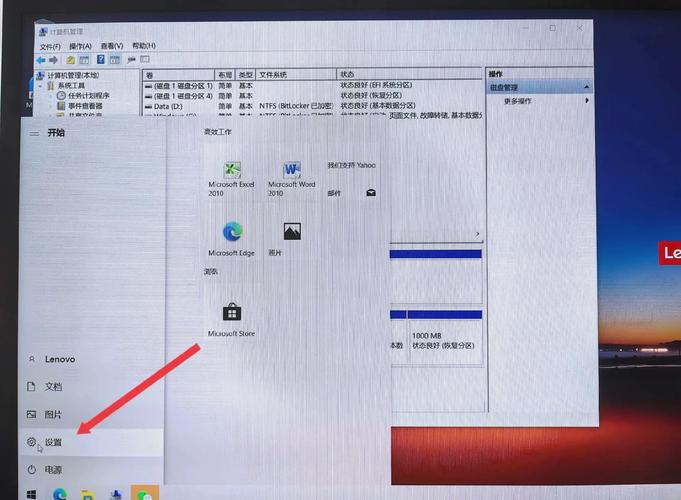Click the pin-shaped toolbar icon in Computer Management
681x500 pixels.
[131, 60]
